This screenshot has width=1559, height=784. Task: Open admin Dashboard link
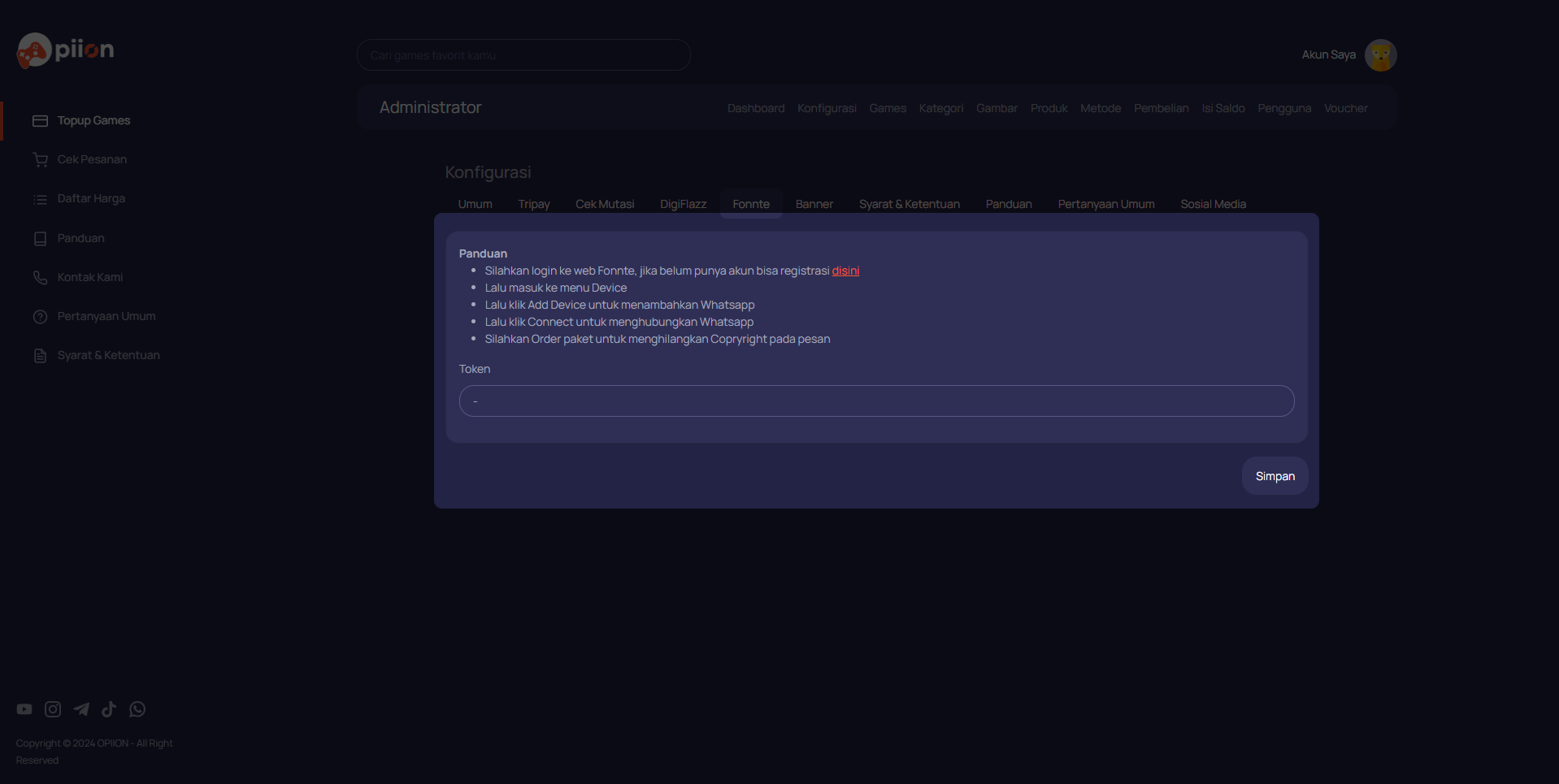click(756, 108)
